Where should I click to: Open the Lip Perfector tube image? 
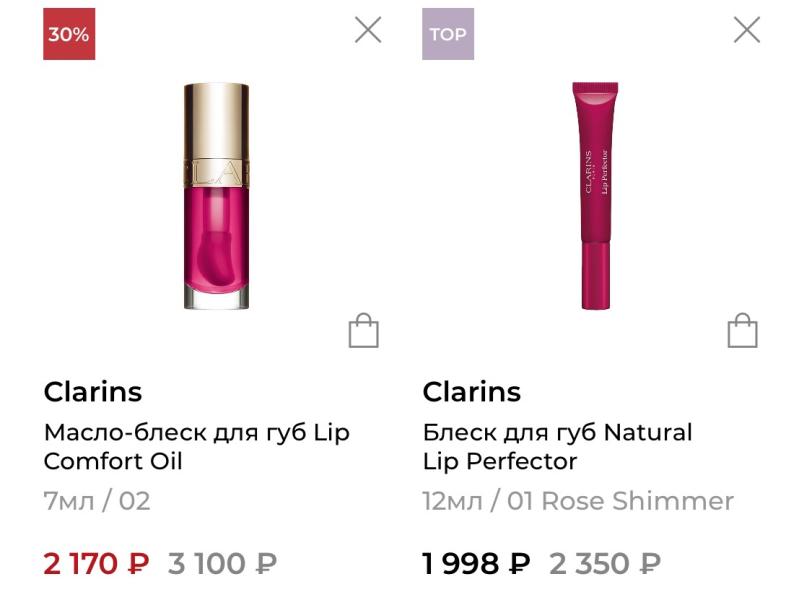tap(595, 196)
